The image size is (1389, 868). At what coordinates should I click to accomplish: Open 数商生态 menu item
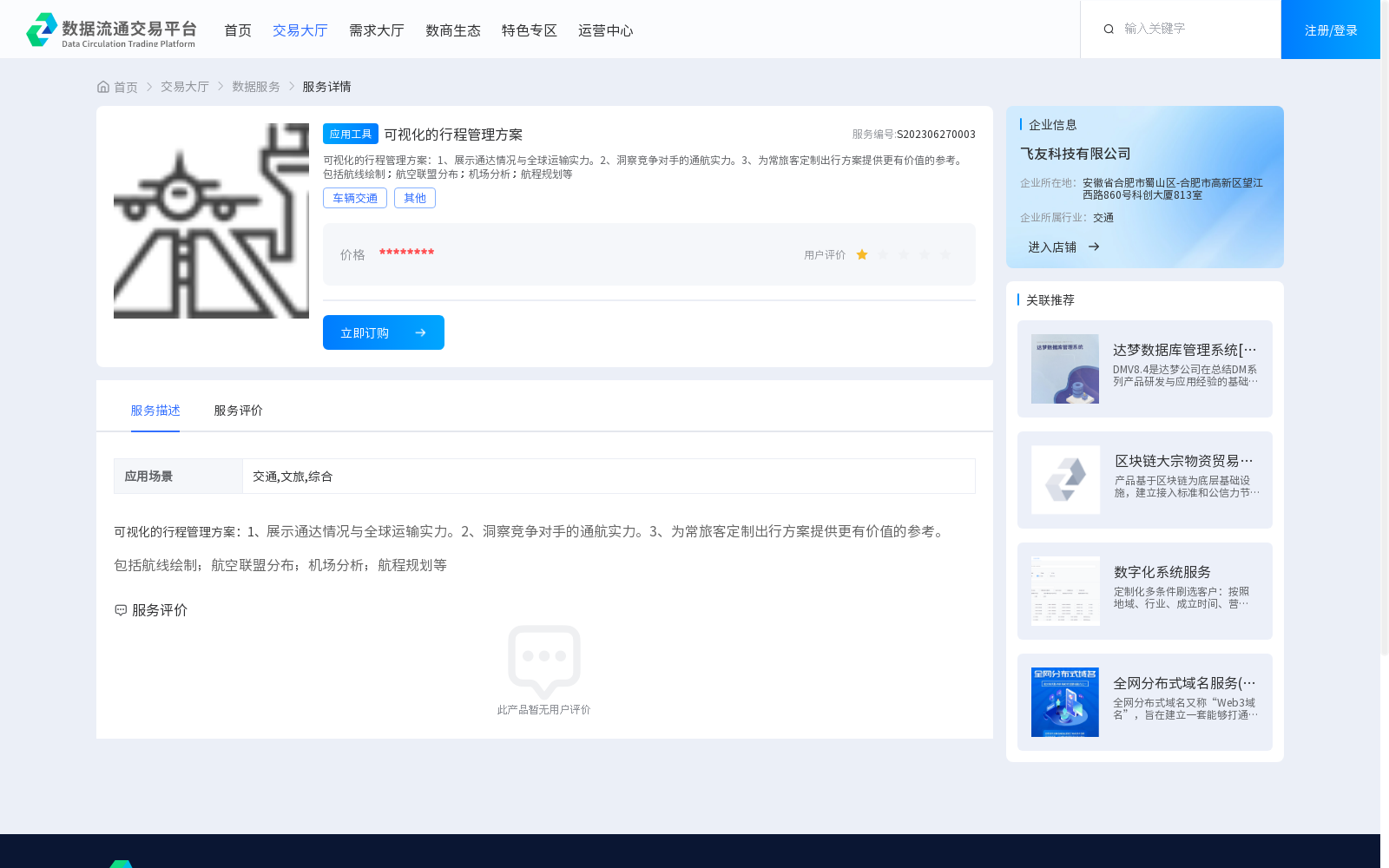(x=453, y=30)
